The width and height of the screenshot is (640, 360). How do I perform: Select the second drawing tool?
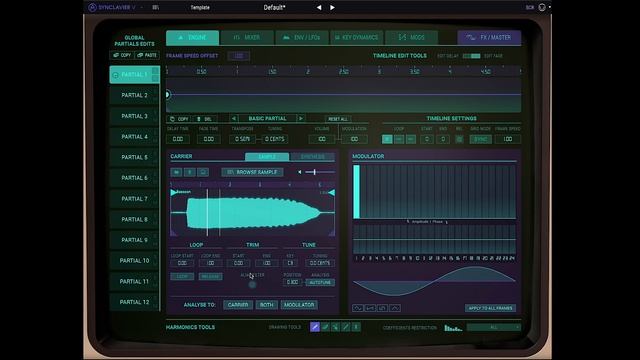tap(325, 327)
